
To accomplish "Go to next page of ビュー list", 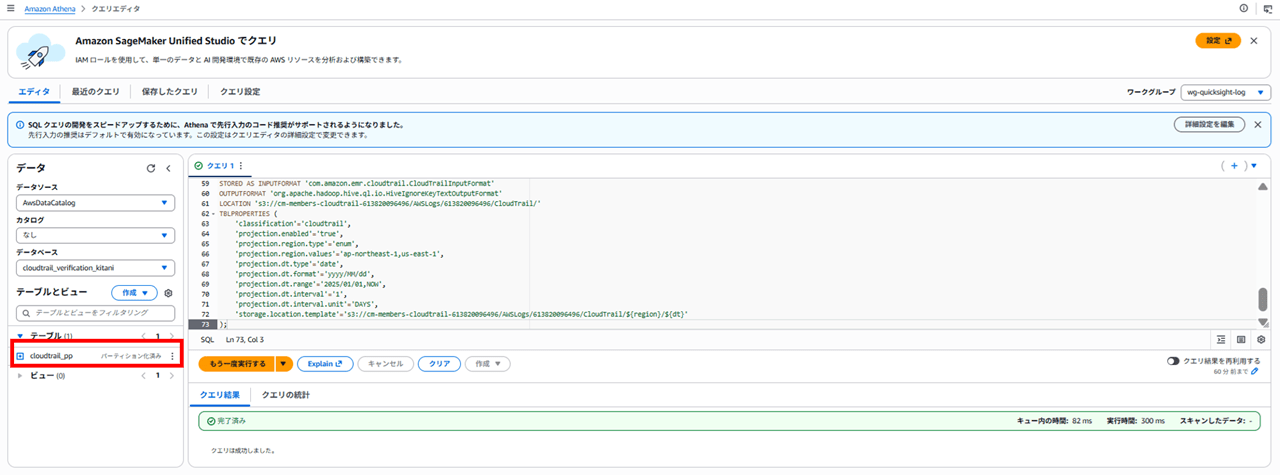I will click(171, 376).
